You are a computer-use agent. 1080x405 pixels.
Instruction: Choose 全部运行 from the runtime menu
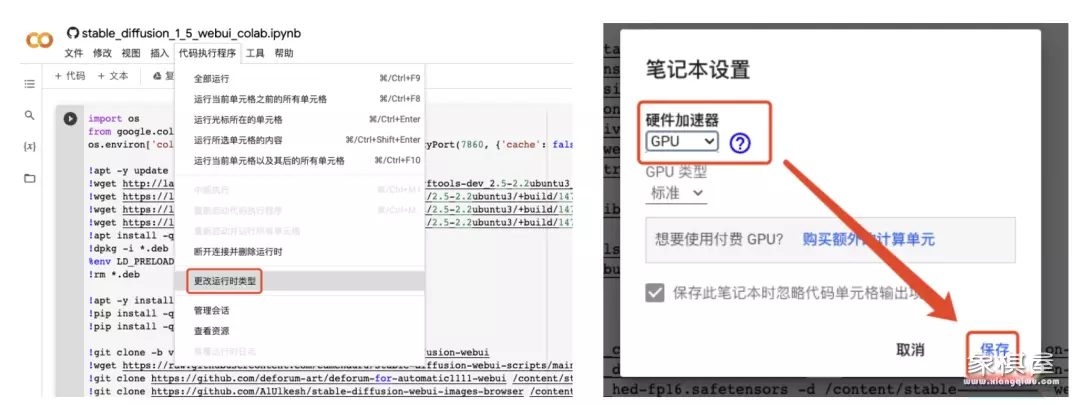click(300, 79)
